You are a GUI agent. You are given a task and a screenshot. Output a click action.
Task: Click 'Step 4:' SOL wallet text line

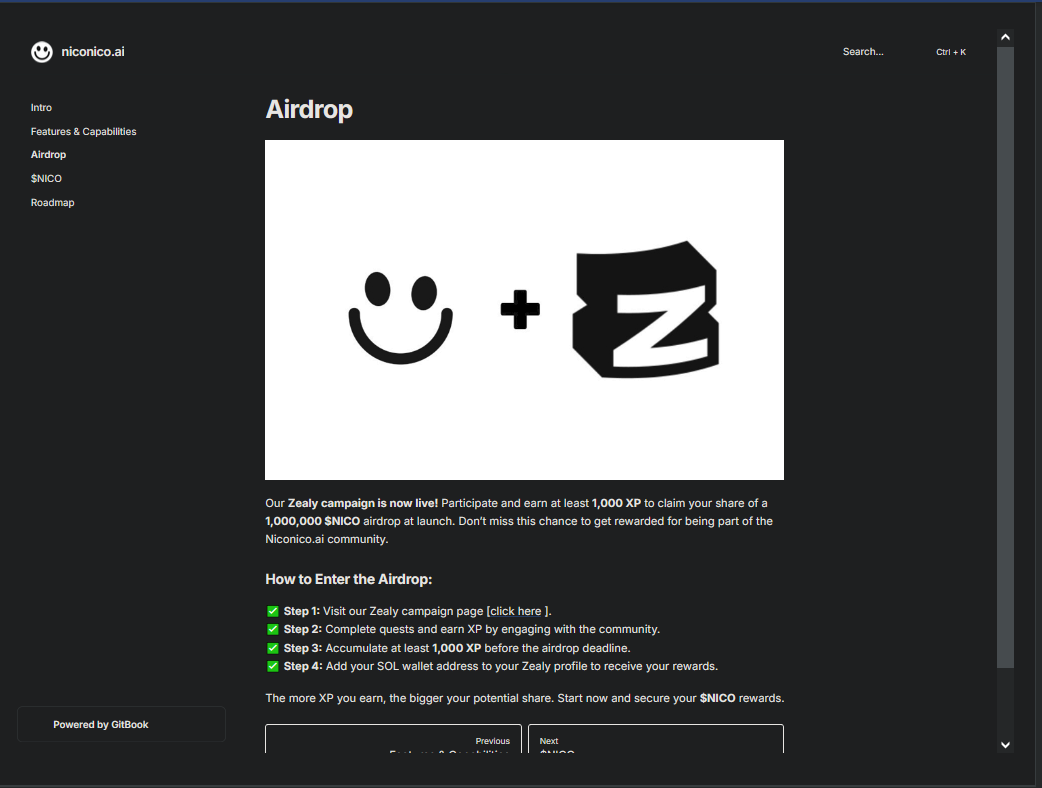pos(501,666)
